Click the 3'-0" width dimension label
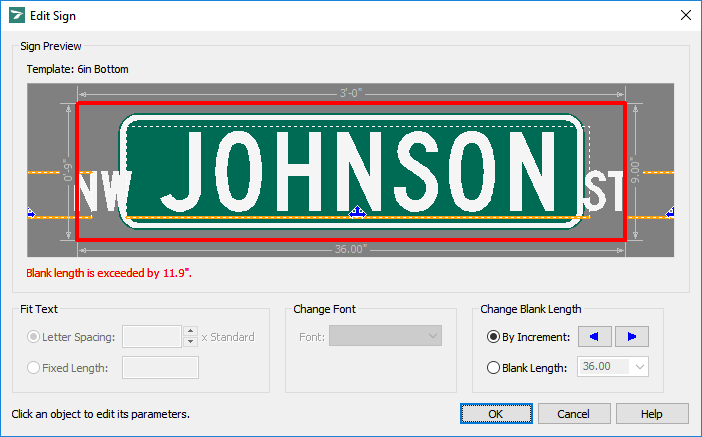Image resolution: width=702 pixels, height=437 pixels. (351, 93)
